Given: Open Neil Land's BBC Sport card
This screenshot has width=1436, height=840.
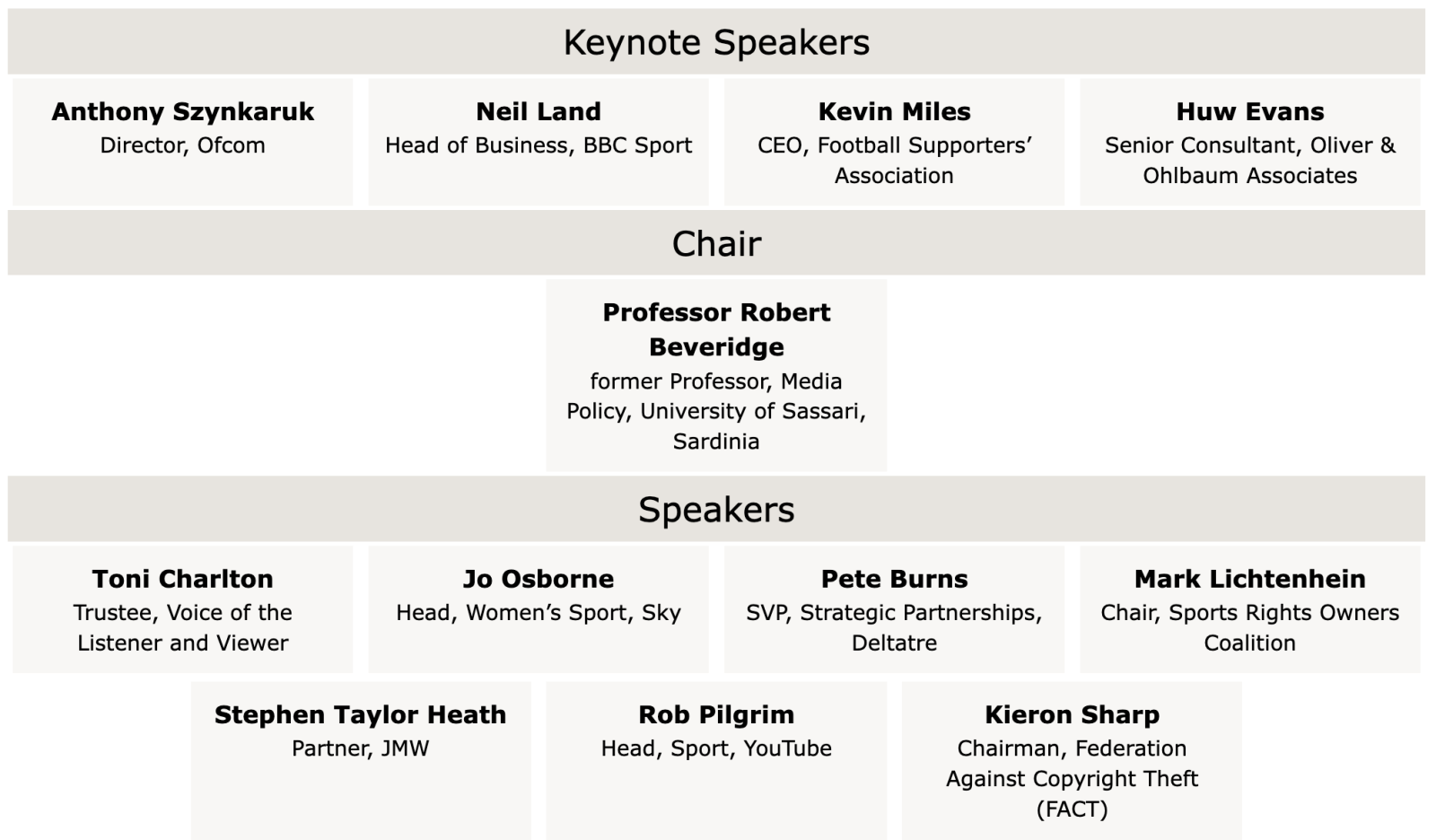Looking at the screenshot, I should [538, 142].
